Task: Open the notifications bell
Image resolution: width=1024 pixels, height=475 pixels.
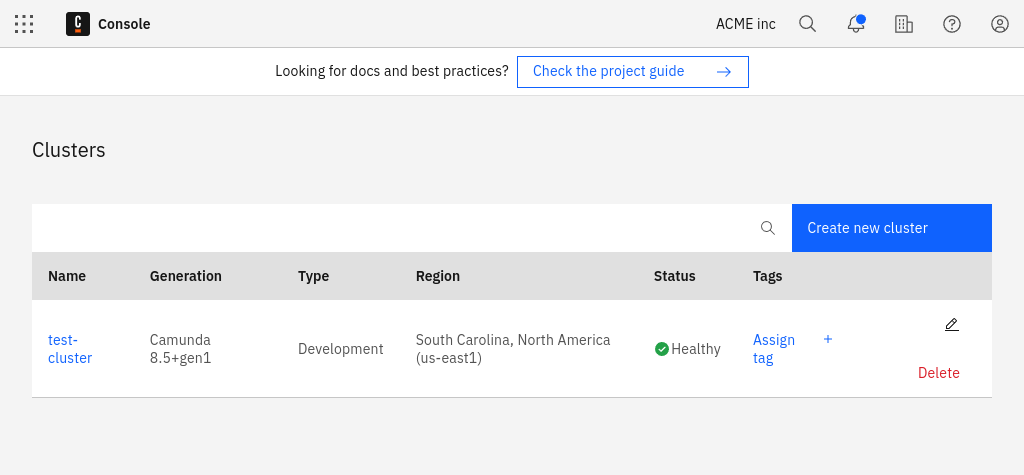Action: pos(855,24)
